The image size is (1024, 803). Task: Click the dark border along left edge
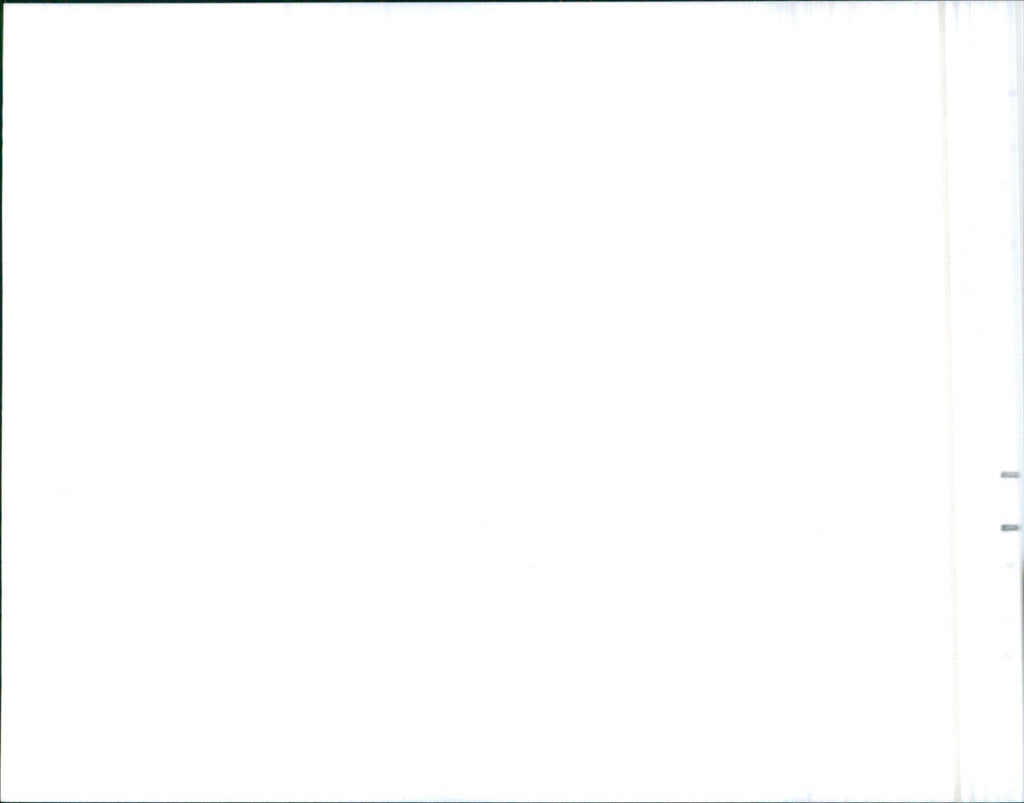[x=1, y=402]
